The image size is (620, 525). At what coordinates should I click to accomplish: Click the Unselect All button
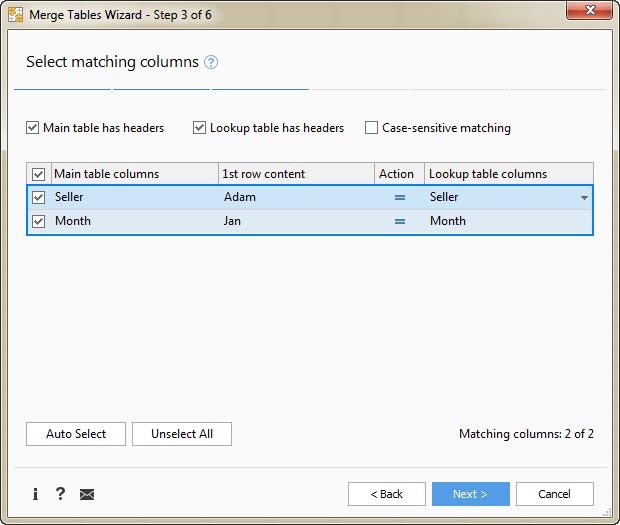pyautogui.click(x=182, y=434)
